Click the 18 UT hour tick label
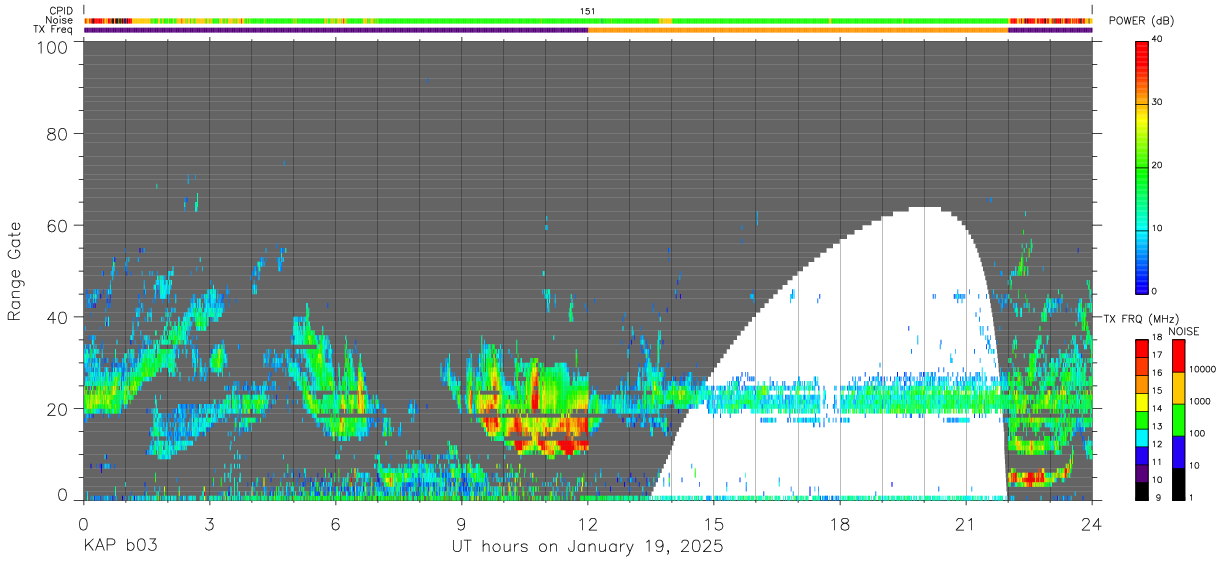 click(x=840, y=523)
